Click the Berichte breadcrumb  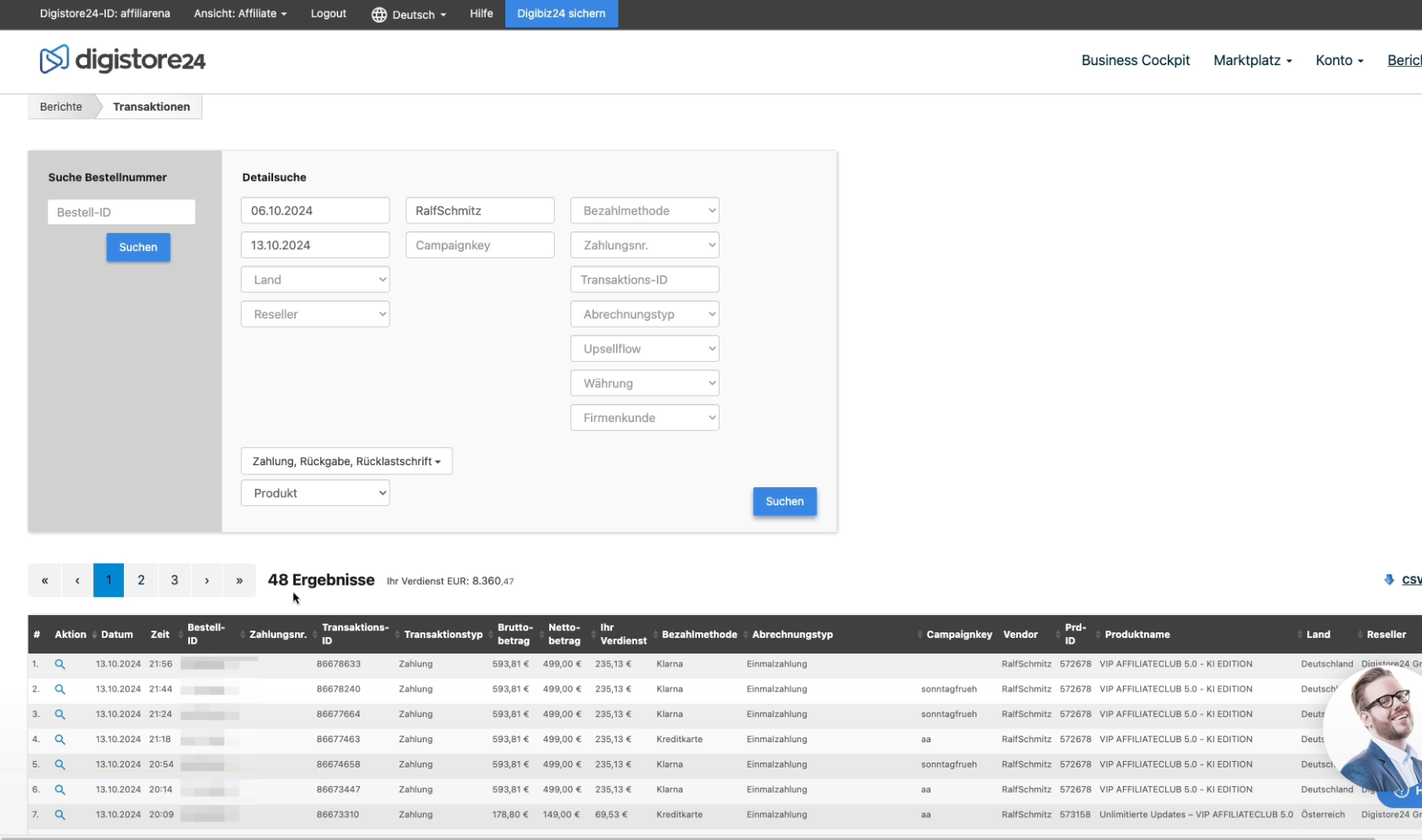pos(61,107)
